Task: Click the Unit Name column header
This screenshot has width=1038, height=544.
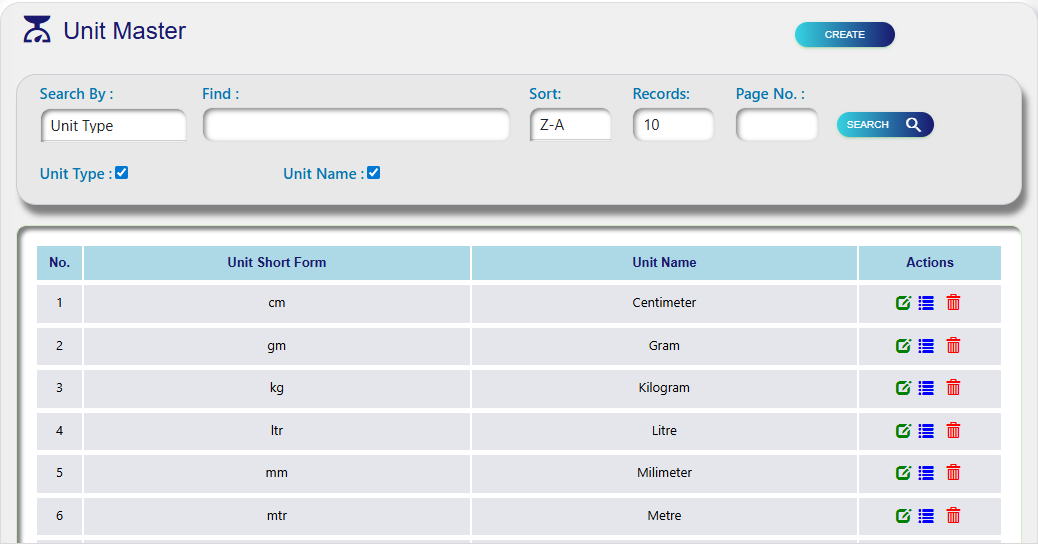Action: pyautogui.click(x=664, y=263)
